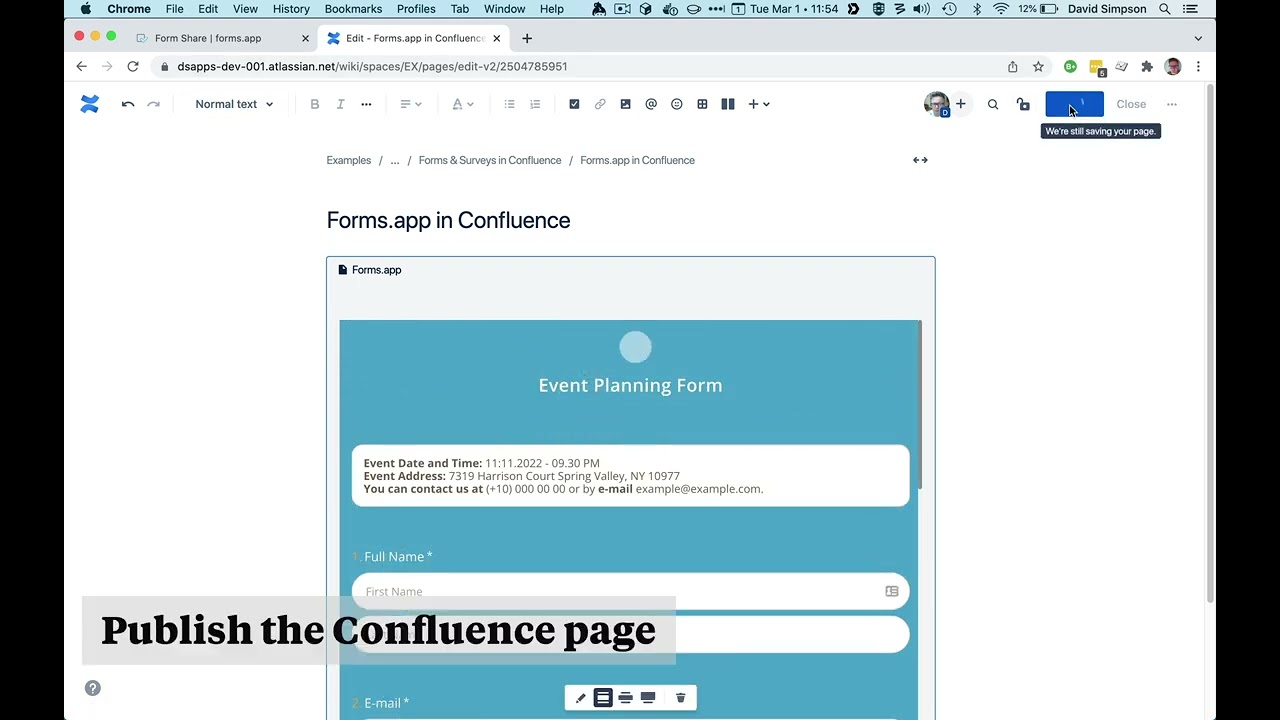Open the editor more actions menu
The height and width of the screenshot is (720, 1280).
click(x=1172, y=104)
